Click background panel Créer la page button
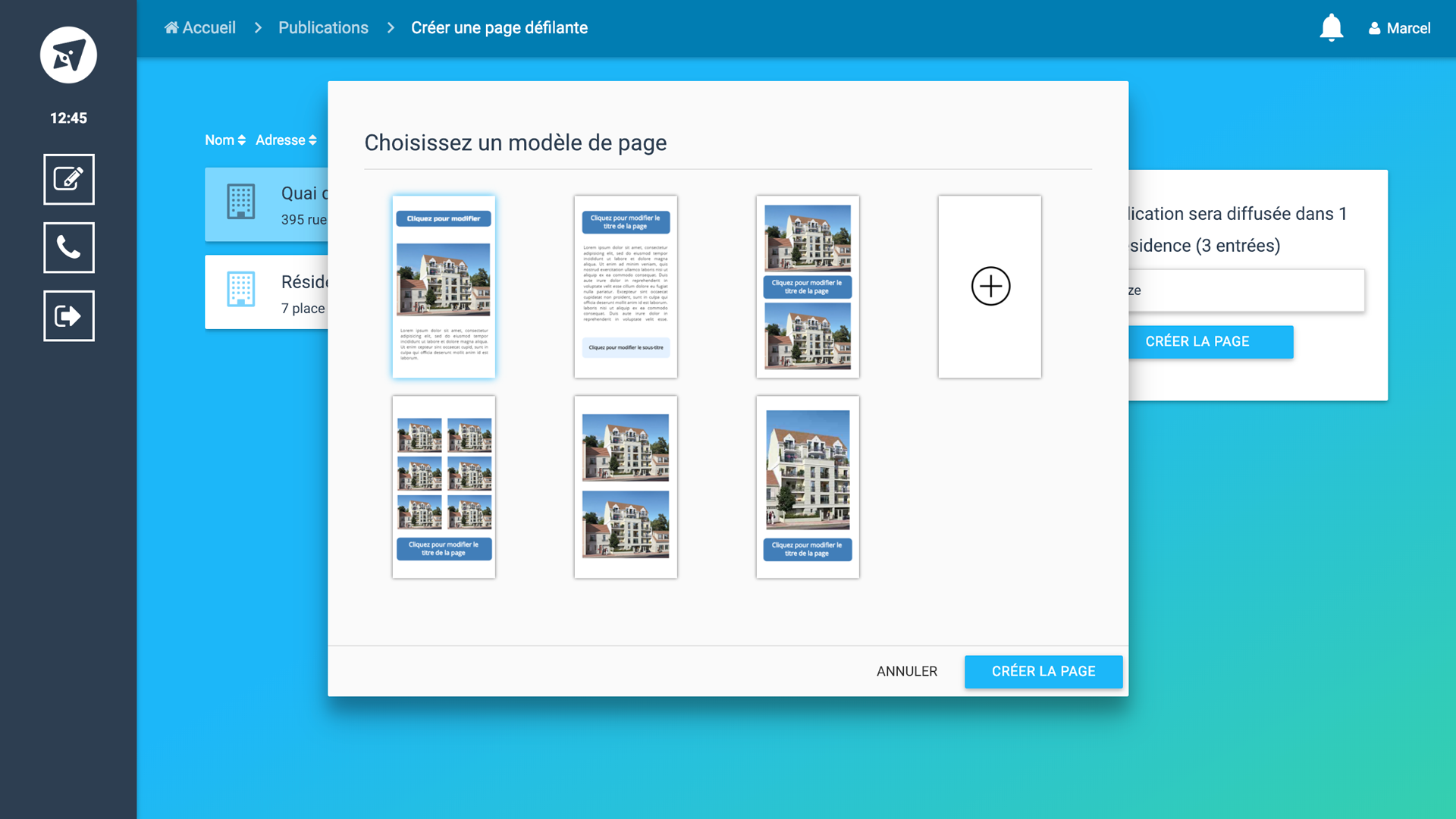Screen dimensions: 1456x819 click(x=1210, y=342)
